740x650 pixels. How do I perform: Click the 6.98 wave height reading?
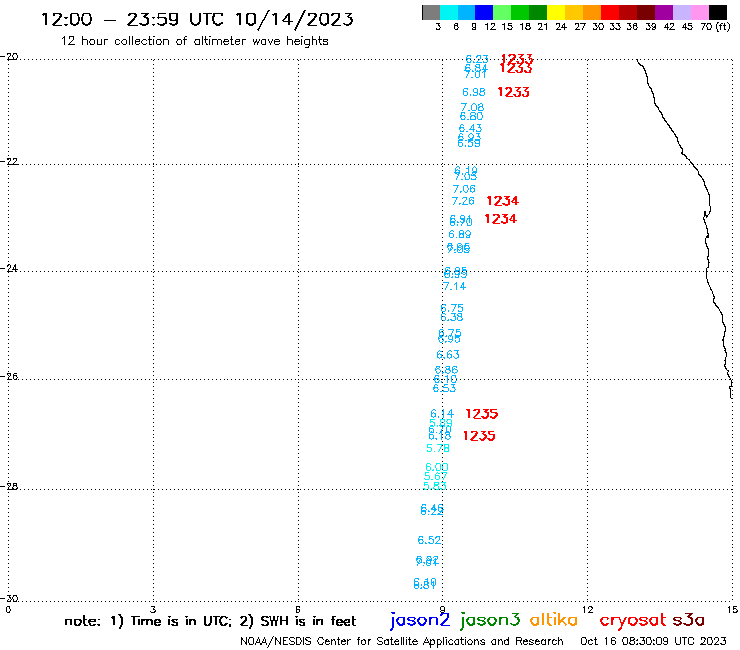(473, 92)
